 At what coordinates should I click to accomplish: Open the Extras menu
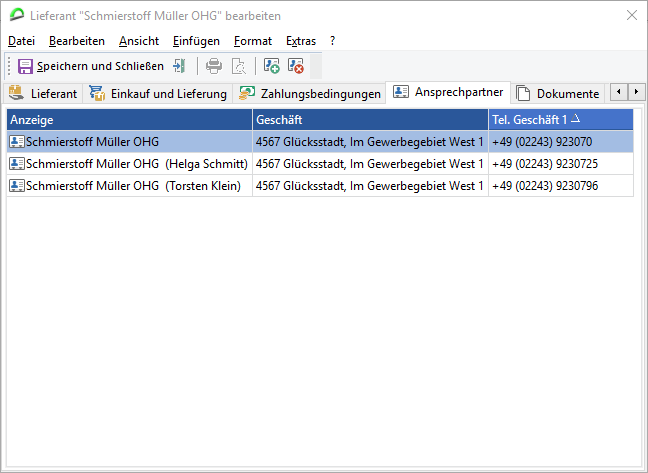point(301,41)
